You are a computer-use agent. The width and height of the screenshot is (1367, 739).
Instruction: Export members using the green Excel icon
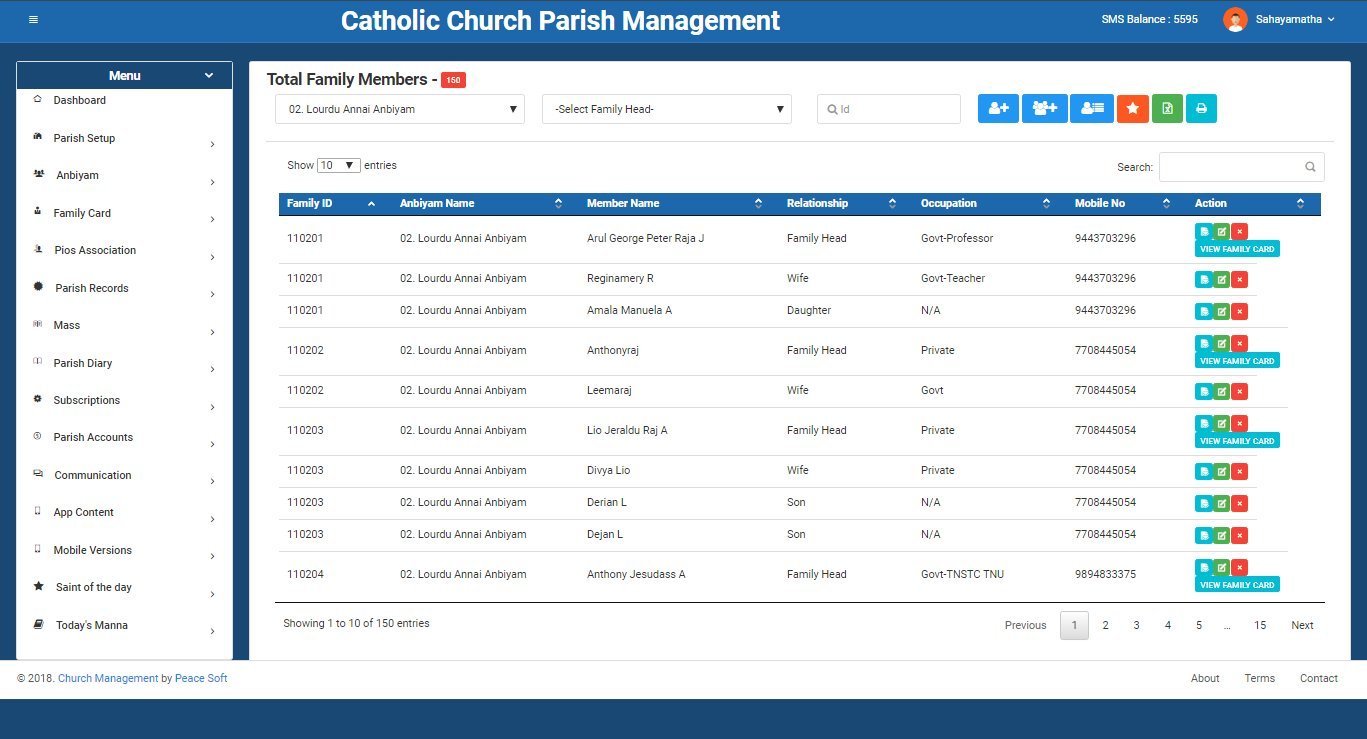1167,109
